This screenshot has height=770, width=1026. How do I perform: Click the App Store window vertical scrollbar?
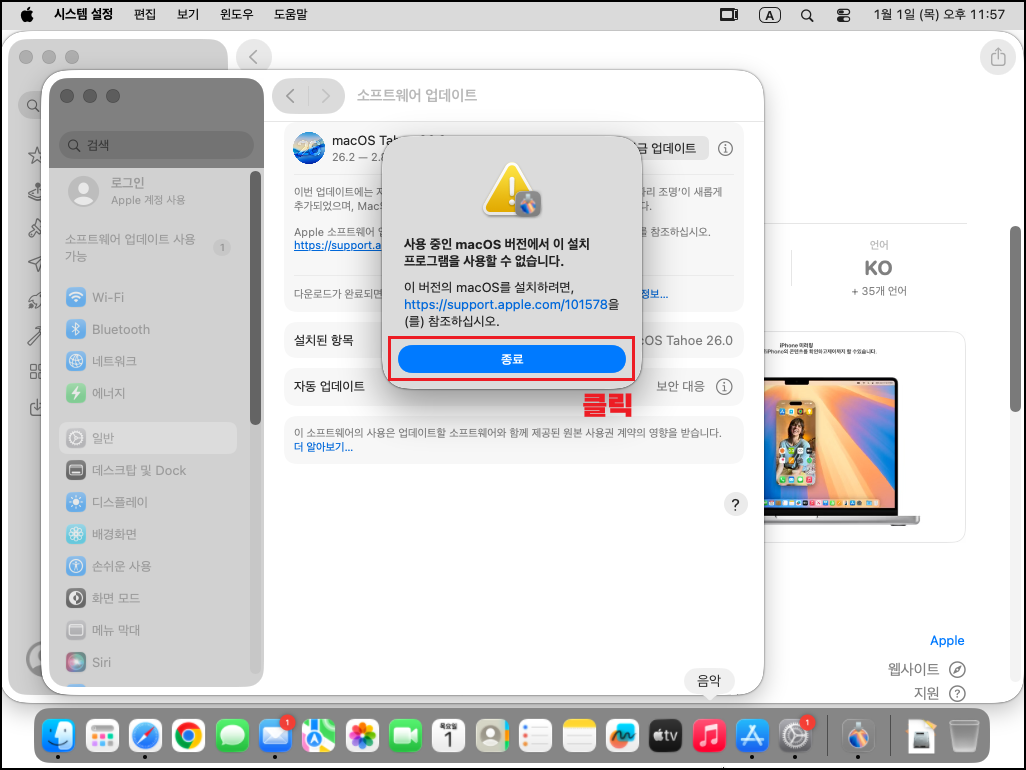(x=1015, y=319)
